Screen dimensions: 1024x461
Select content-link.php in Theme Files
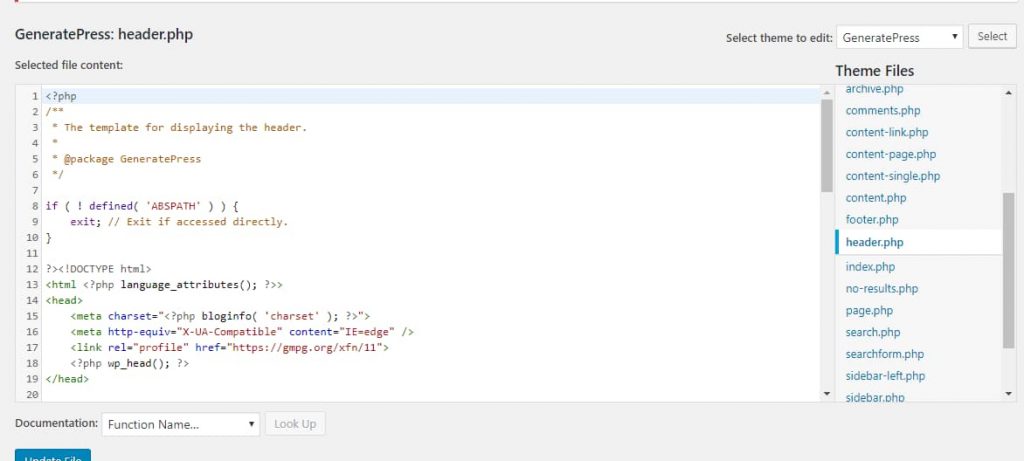click(x=887, y=132)
